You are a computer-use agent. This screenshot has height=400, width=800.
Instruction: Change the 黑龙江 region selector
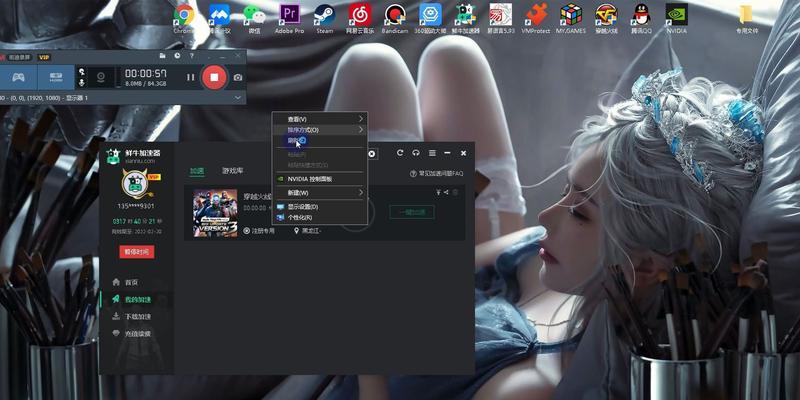pos(308,231)
